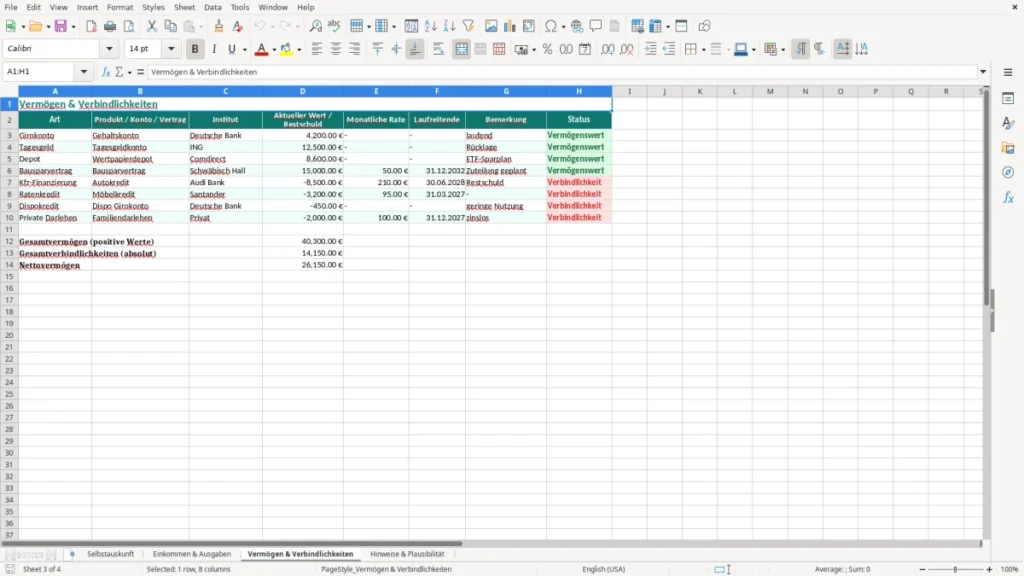Switch to Einkommen & Ausgaben sheet tab
Screen dimensions: 1024x576
pos(192,554)
